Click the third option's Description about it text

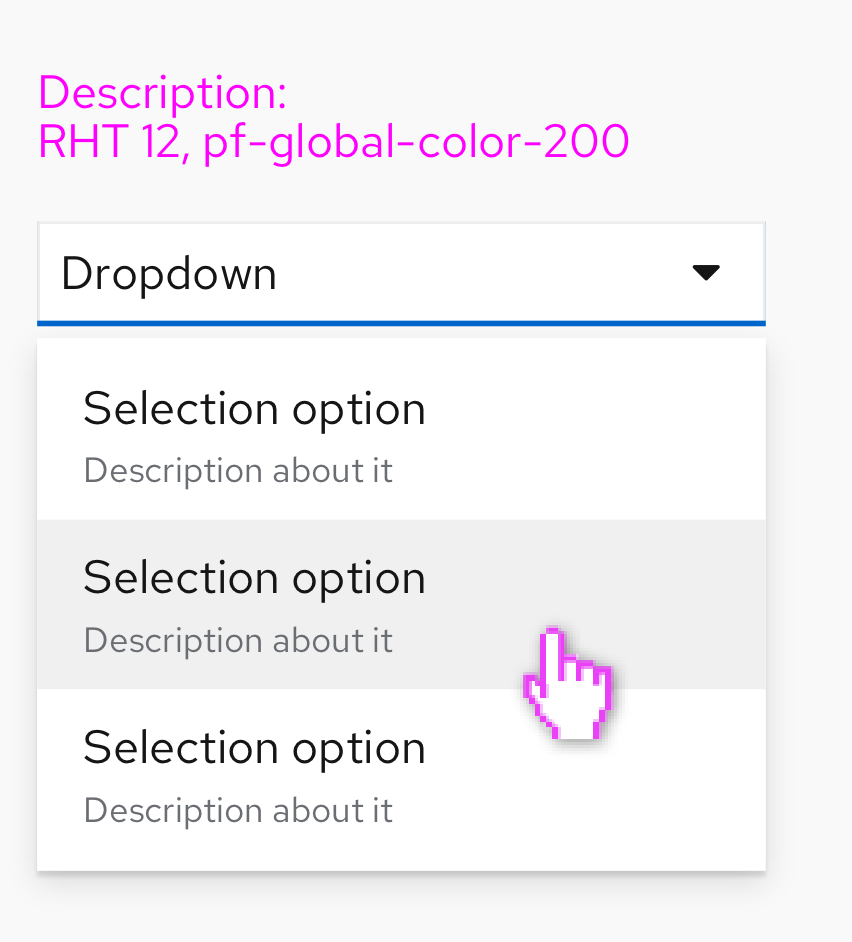[x=238, y=810]
